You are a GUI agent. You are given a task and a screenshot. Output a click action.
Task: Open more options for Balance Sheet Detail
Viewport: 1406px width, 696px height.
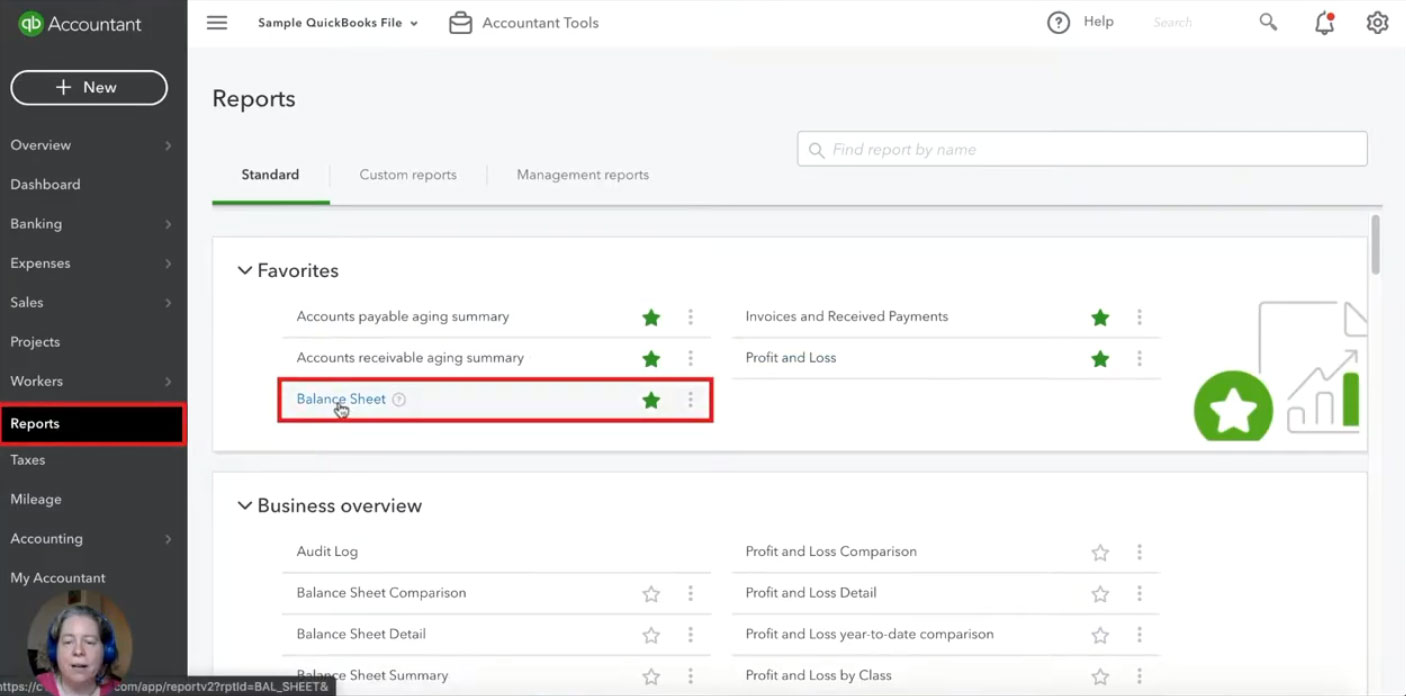(690, 635)
